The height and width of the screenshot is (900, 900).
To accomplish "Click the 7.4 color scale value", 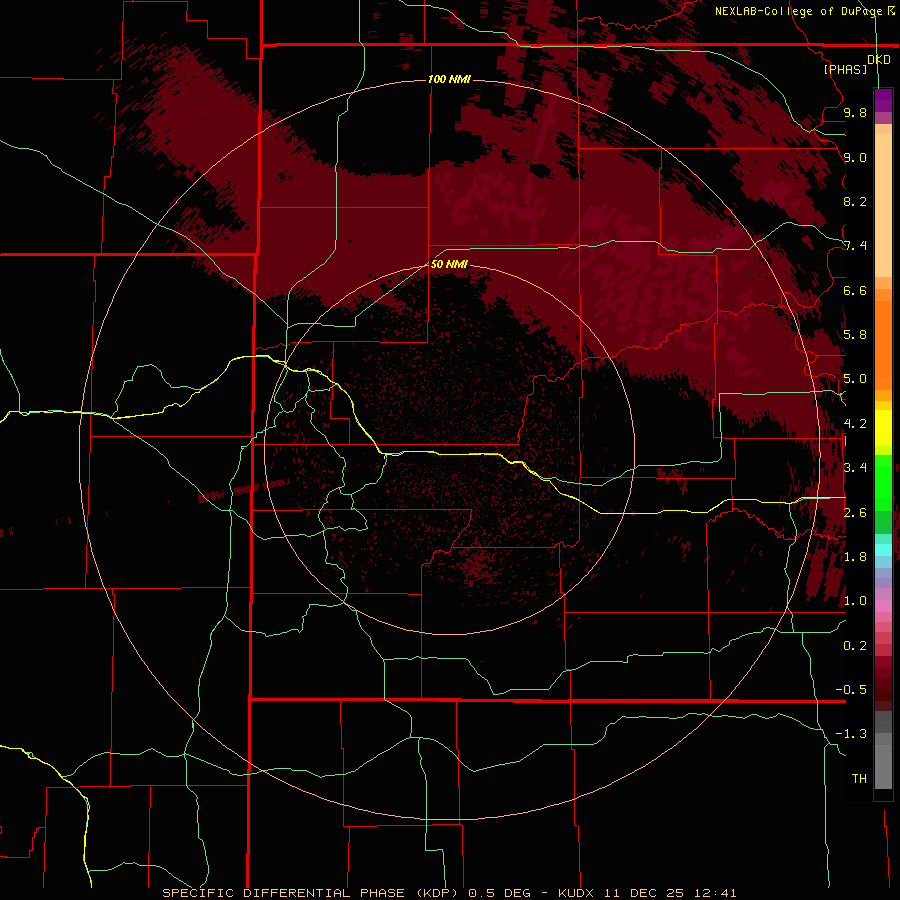I will click(x=855, y=246).
